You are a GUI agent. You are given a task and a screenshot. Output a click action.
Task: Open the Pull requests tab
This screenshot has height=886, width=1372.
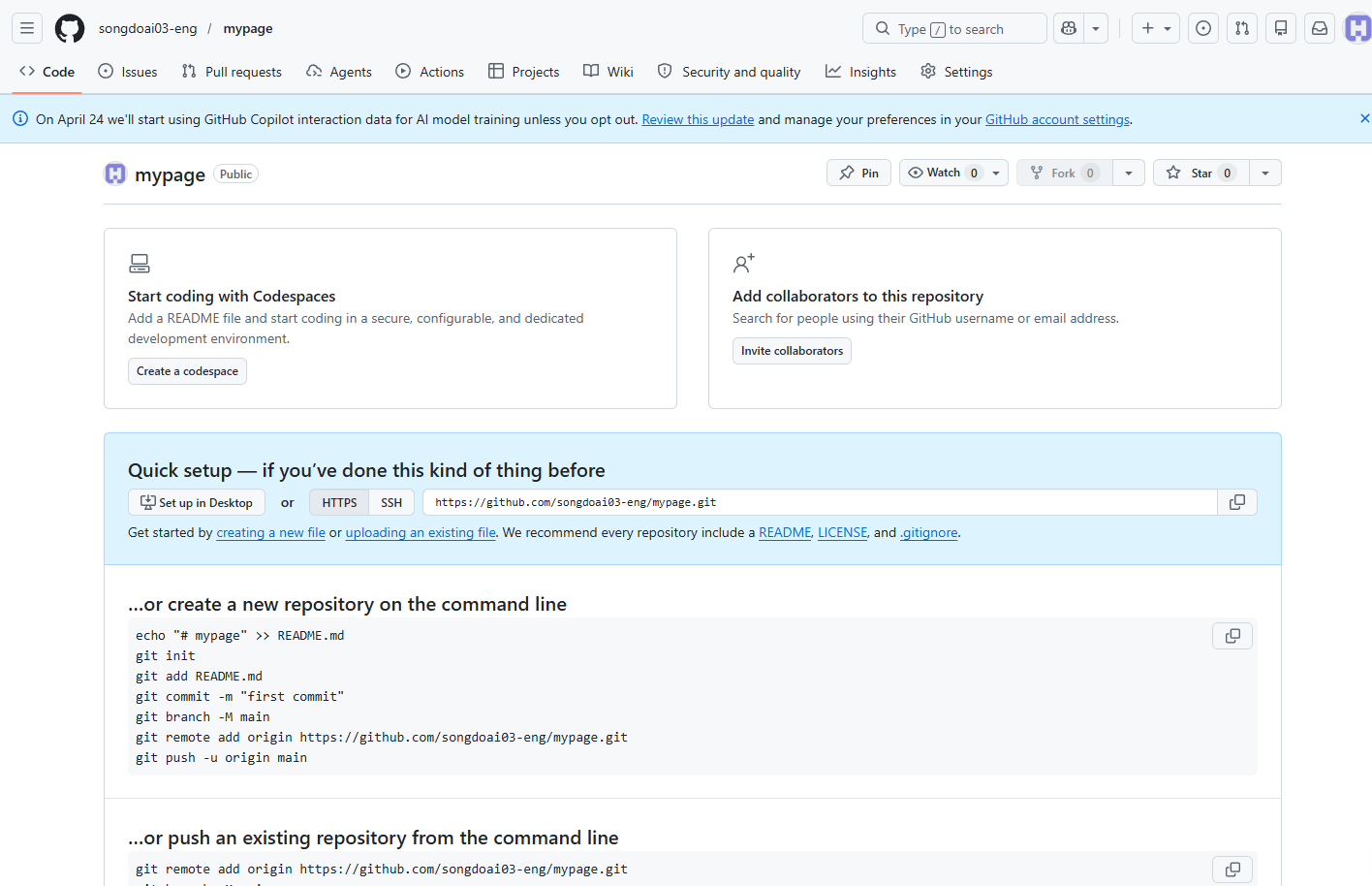(232, 72)
